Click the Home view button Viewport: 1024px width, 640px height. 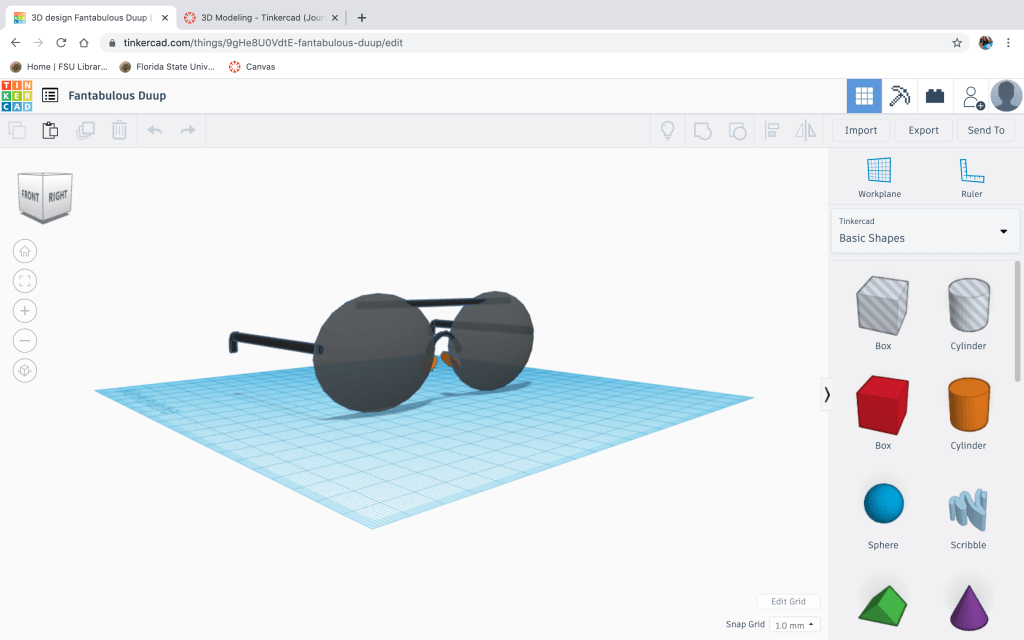[25, 251]
